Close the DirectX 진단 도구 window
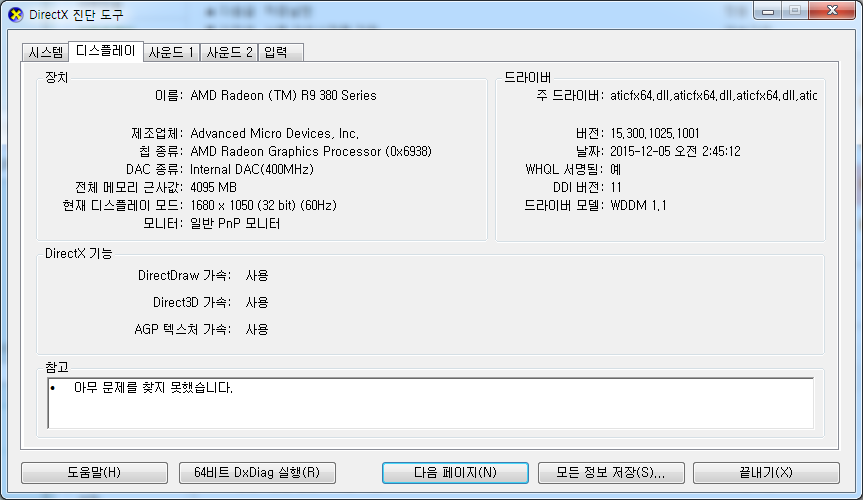Screen dimensions: 863x500 point(832,10)
